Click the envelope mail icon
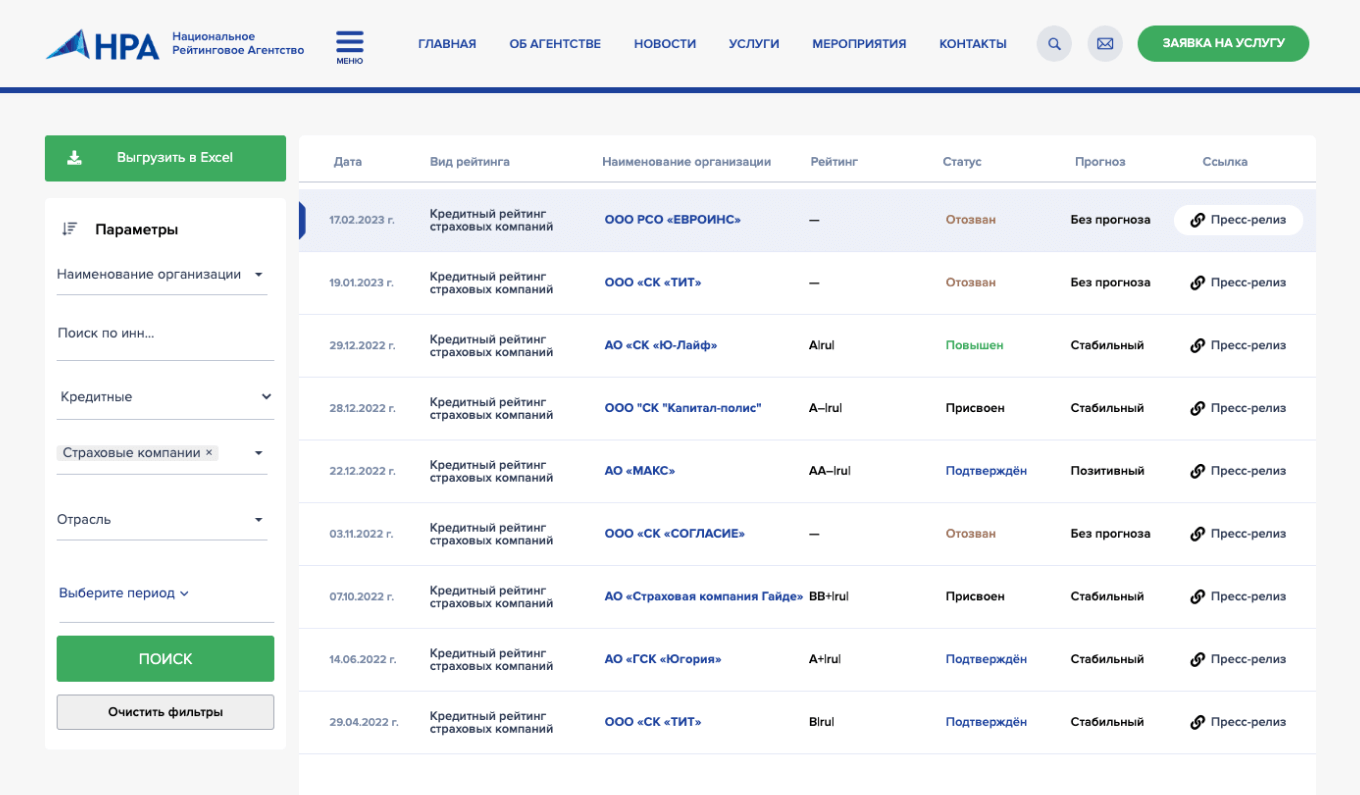 coord(1105,44)
